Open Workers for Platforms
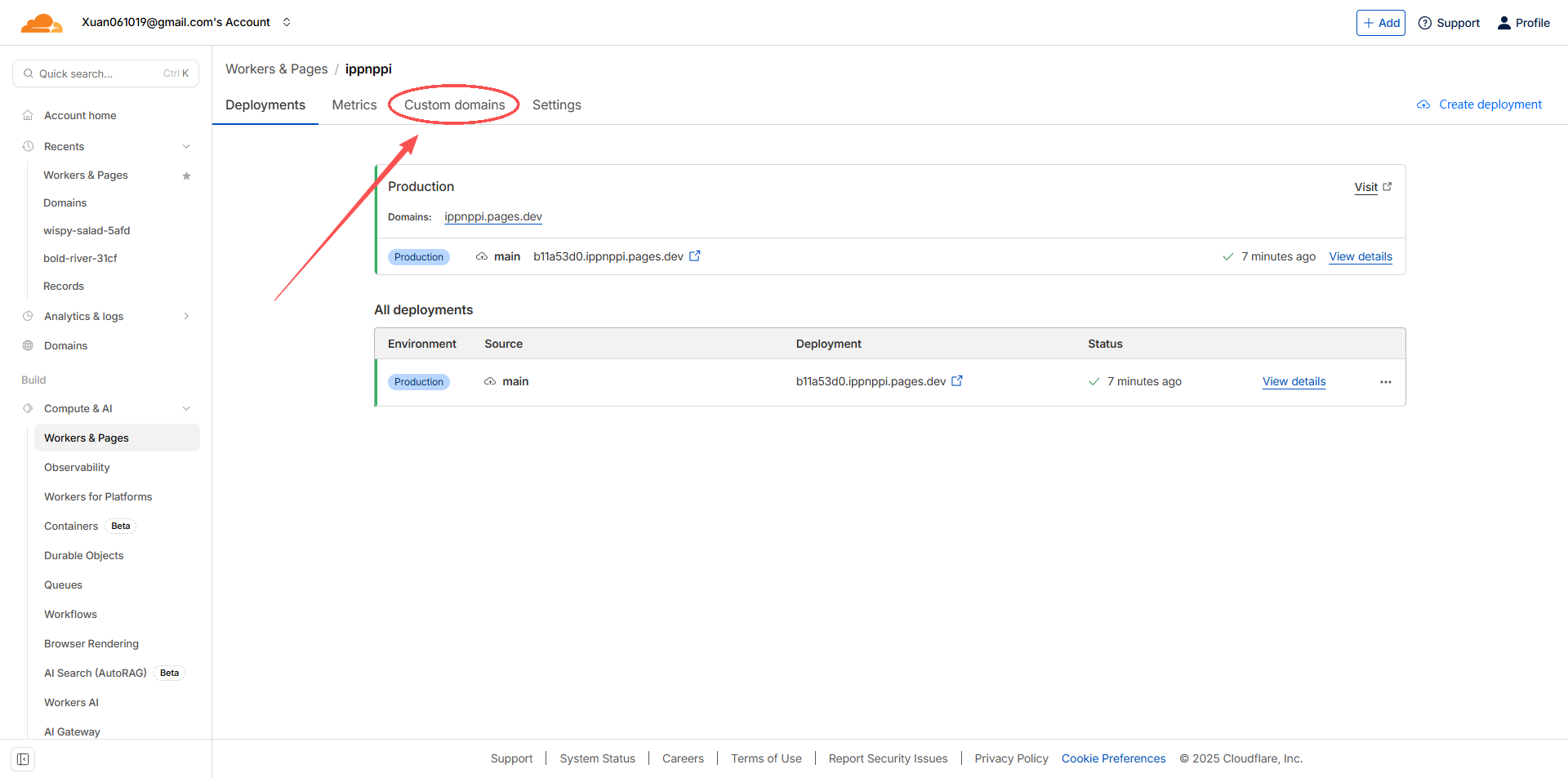Viewport: 1568px width, 778px height. coord(98,496)
